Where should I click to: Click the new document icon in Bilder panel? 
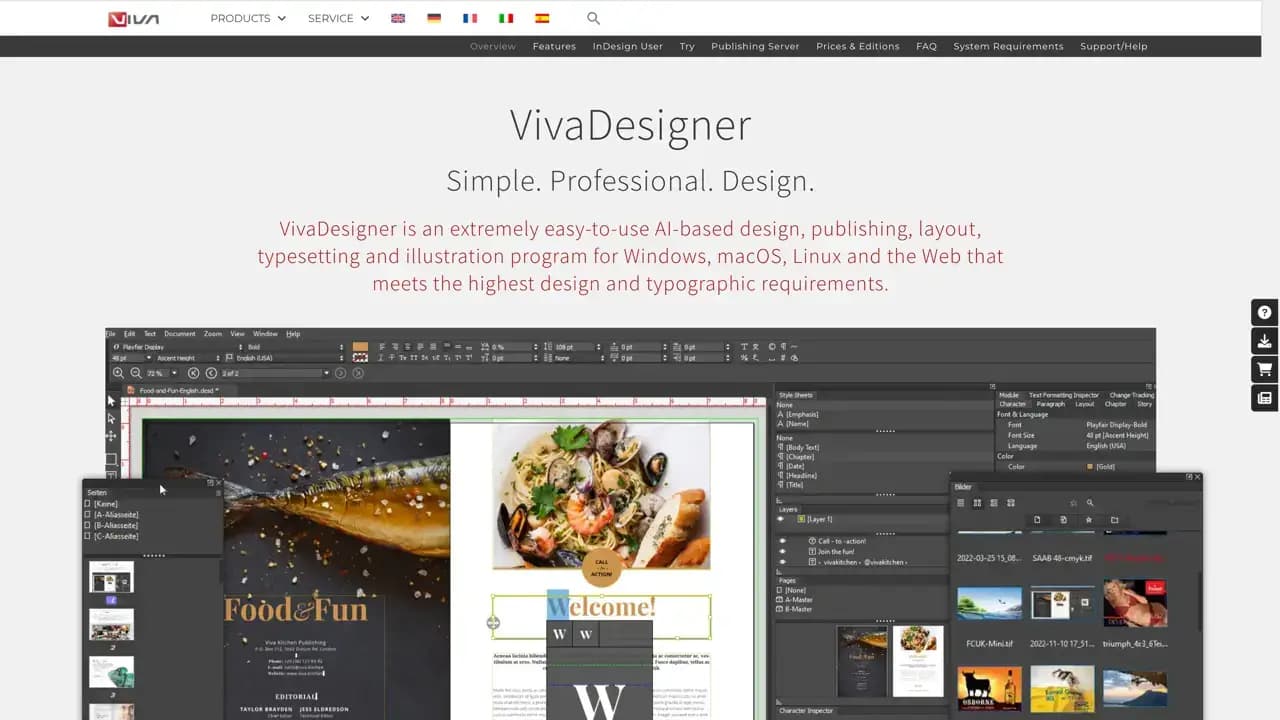click(1037, 520)
